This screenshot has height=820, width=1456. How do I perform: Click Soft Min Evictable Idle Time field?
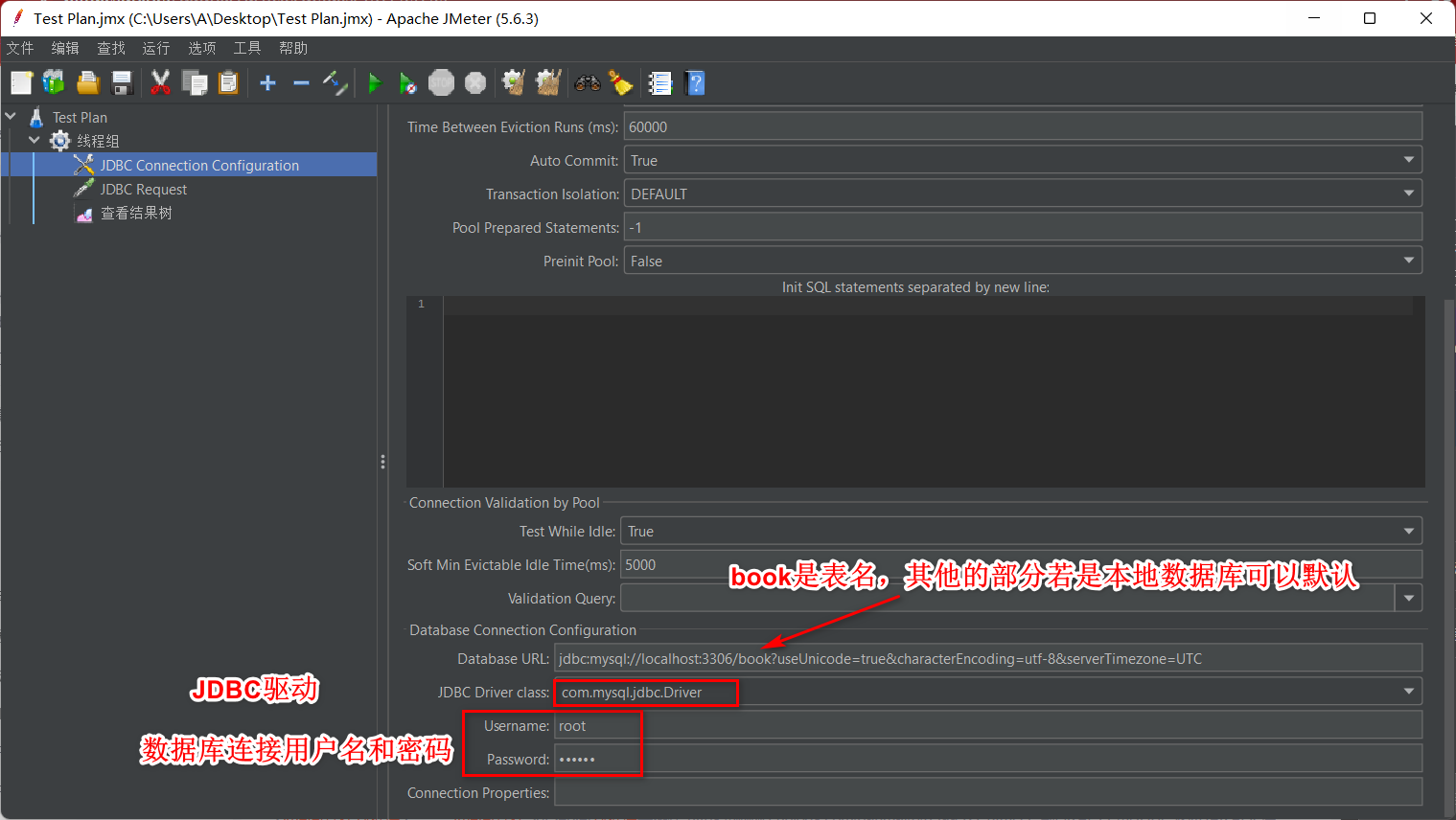[x=1021, y=564]
